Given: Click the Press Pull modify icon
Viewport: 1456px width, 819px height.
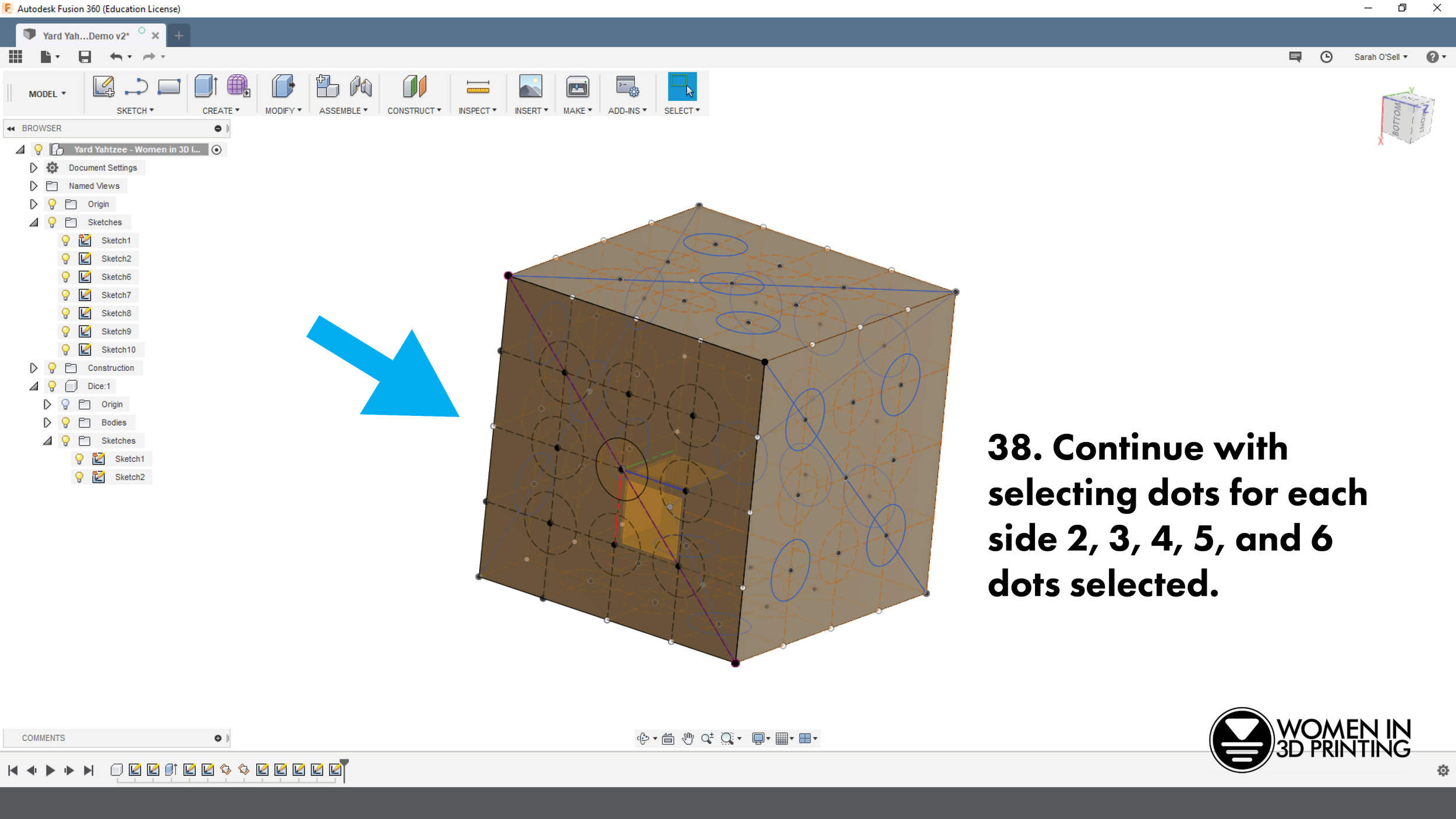Looking at the screenshot, I should [283, 86].
